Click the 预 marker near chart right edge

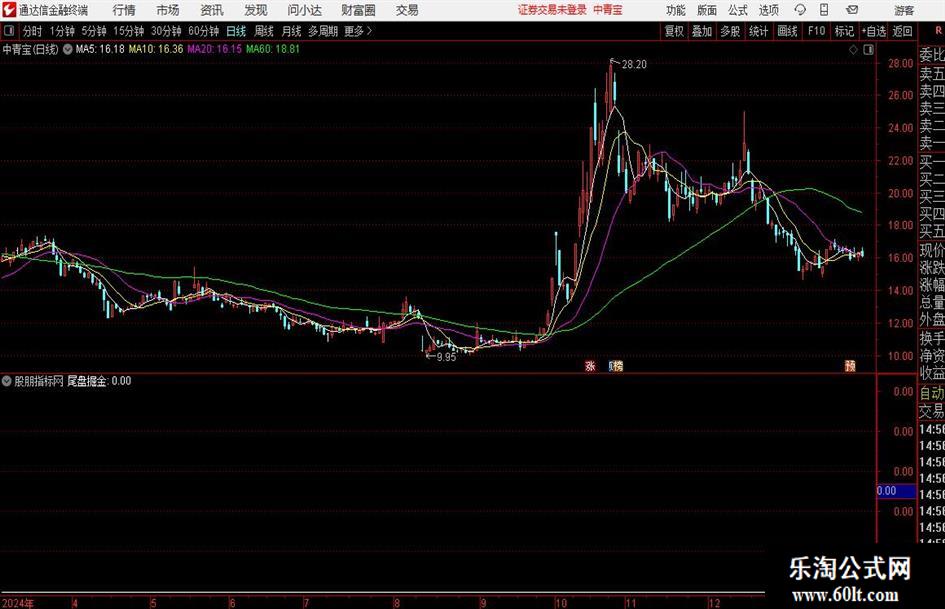[850, 366]
